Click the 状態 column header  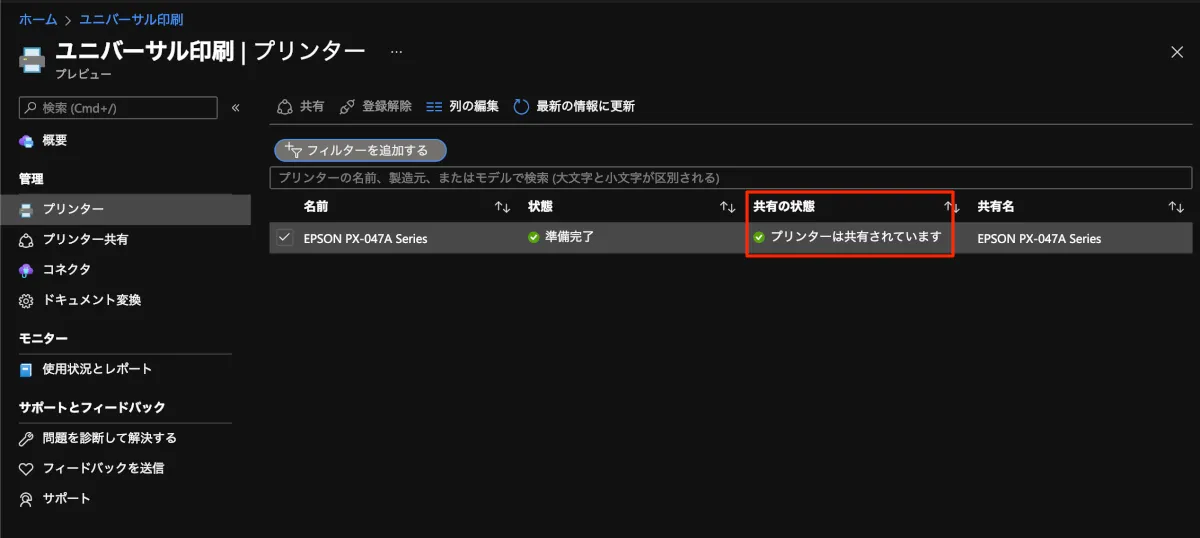pyautogui.click(x=540, y=207)
